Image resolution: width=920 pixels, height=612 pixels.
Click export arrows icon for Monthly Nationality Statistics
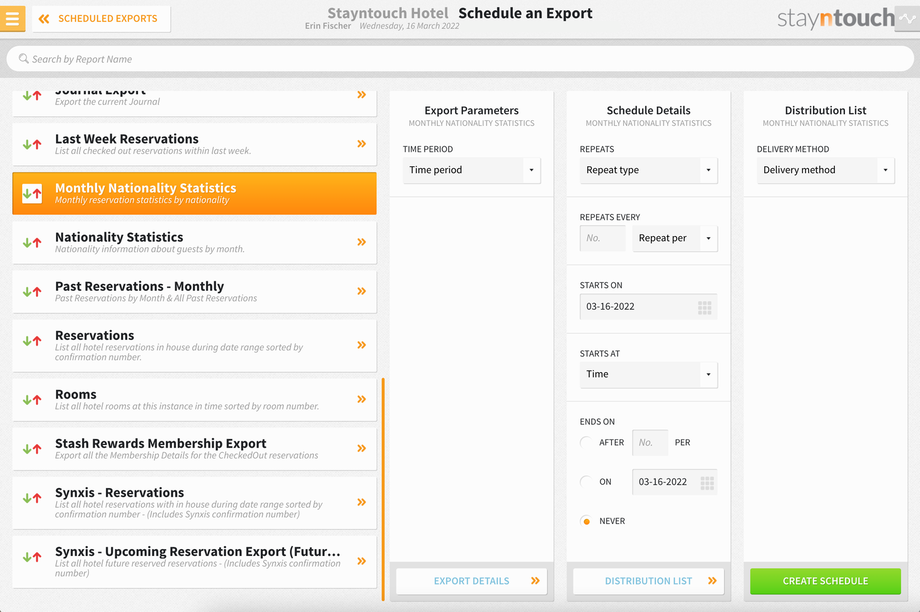coord(32,193)
